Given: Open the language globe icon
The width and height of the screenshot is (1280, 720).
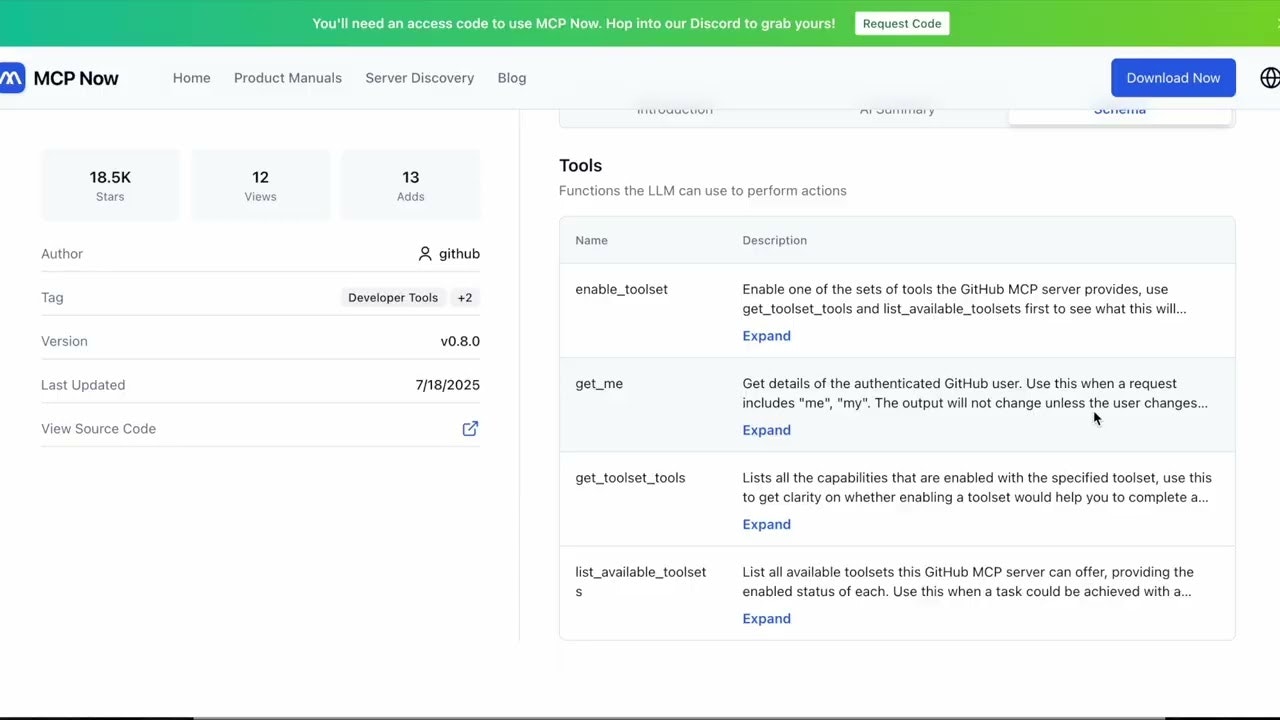Looking at the screenshot, I should coord(1269,78).
